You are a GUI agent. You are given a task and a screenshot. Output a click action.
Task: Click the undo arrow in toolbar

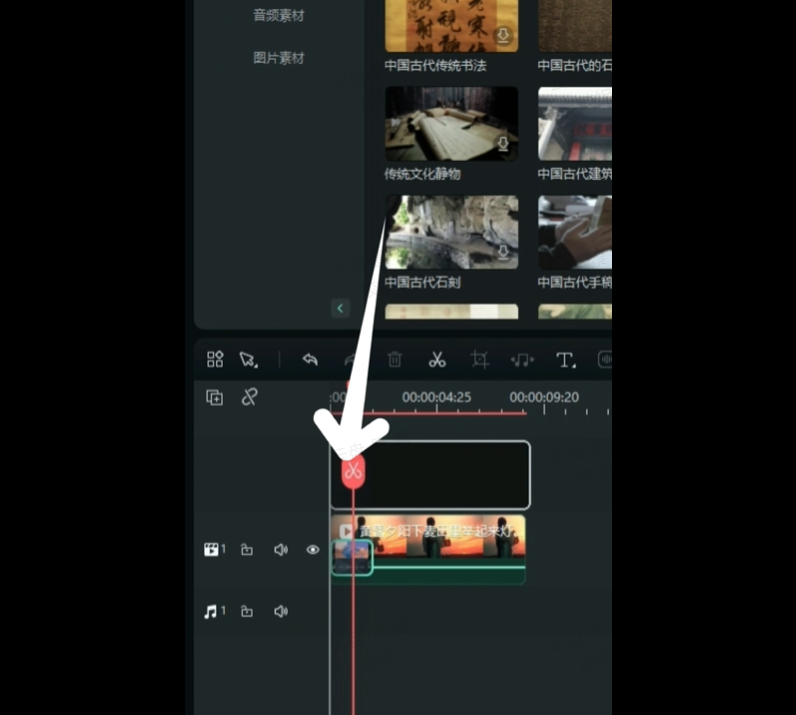[310, 360]
